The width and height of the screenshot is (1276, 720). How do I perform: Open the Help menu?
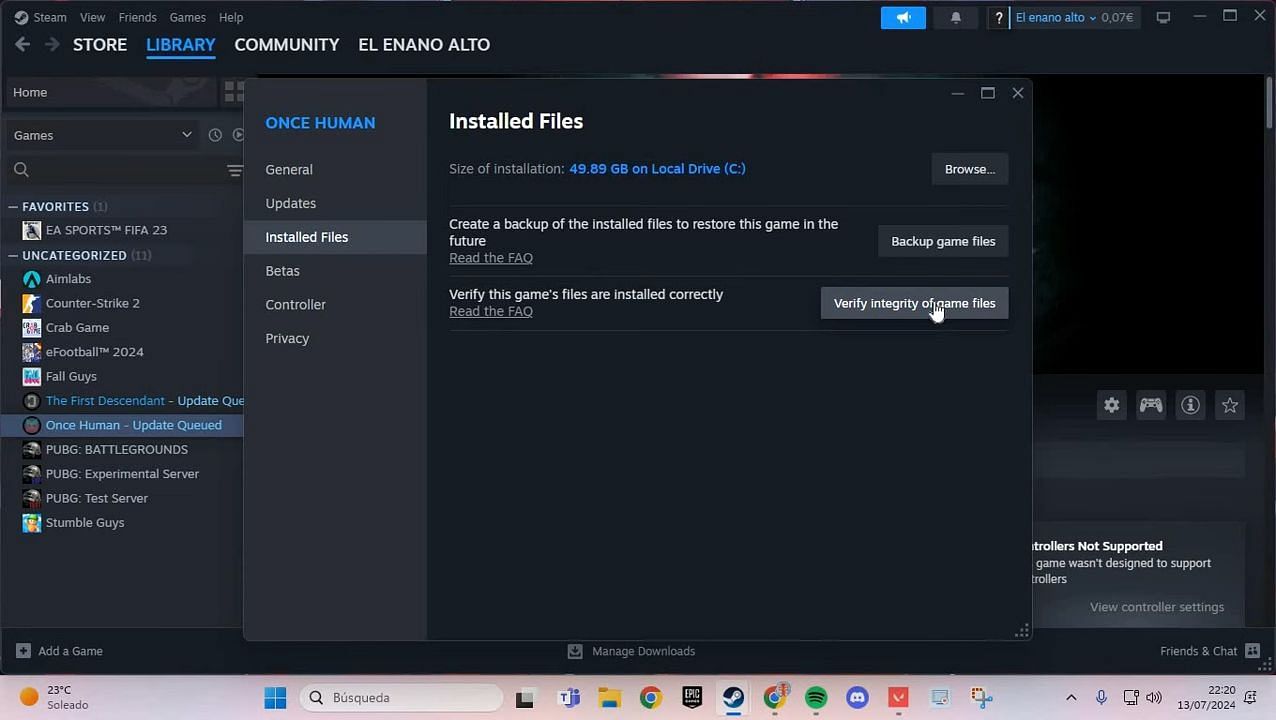(x=231, y=17)
